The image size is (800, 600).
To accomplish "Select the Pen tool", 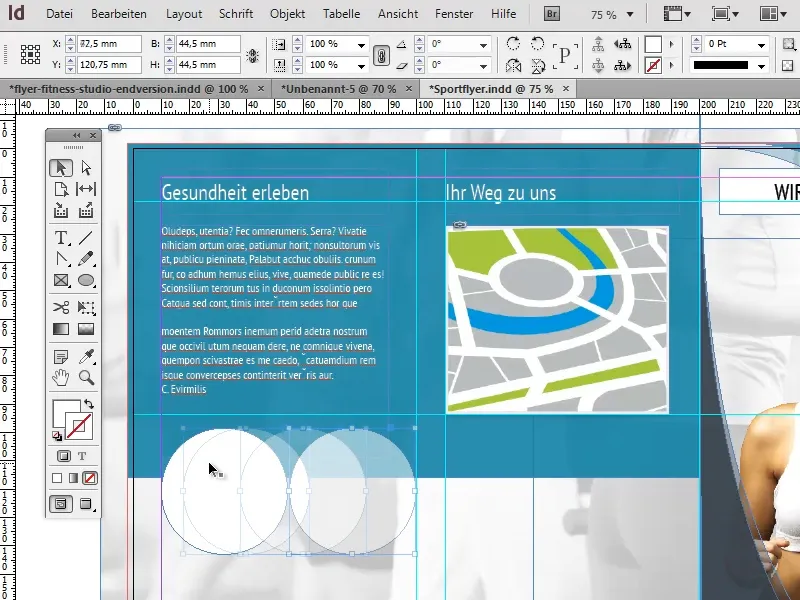I will coord(61,259).
